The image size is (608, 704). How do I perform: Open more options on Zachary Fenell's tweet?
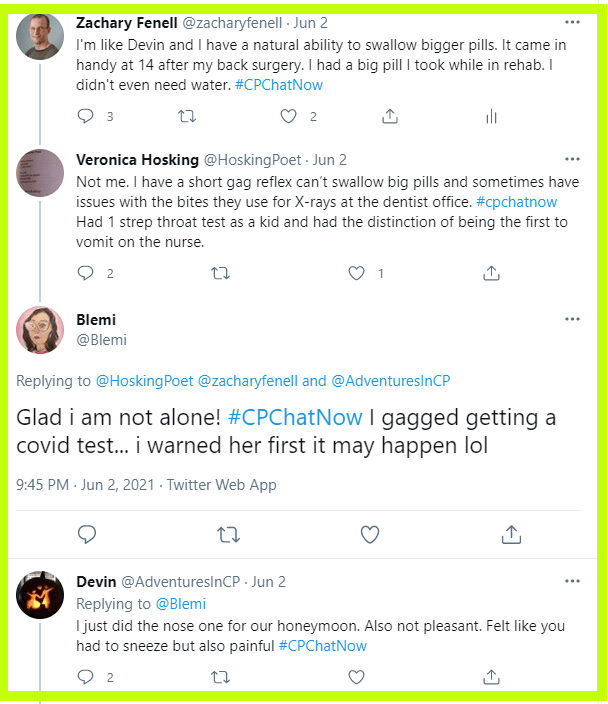pyautogui.click(x=572, y=21)
